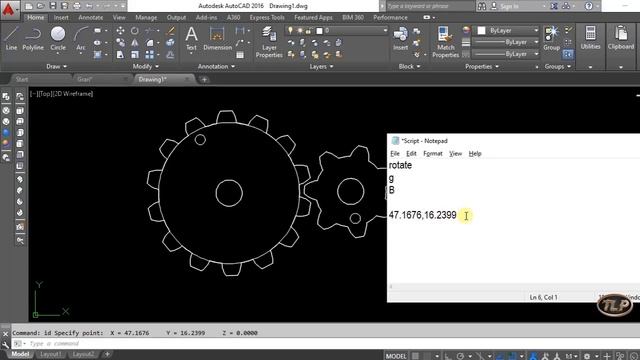Expand the Groups panel dropdown
This screenshot has width=640, height=360.
pyautogui.click(x=558, y=66)
